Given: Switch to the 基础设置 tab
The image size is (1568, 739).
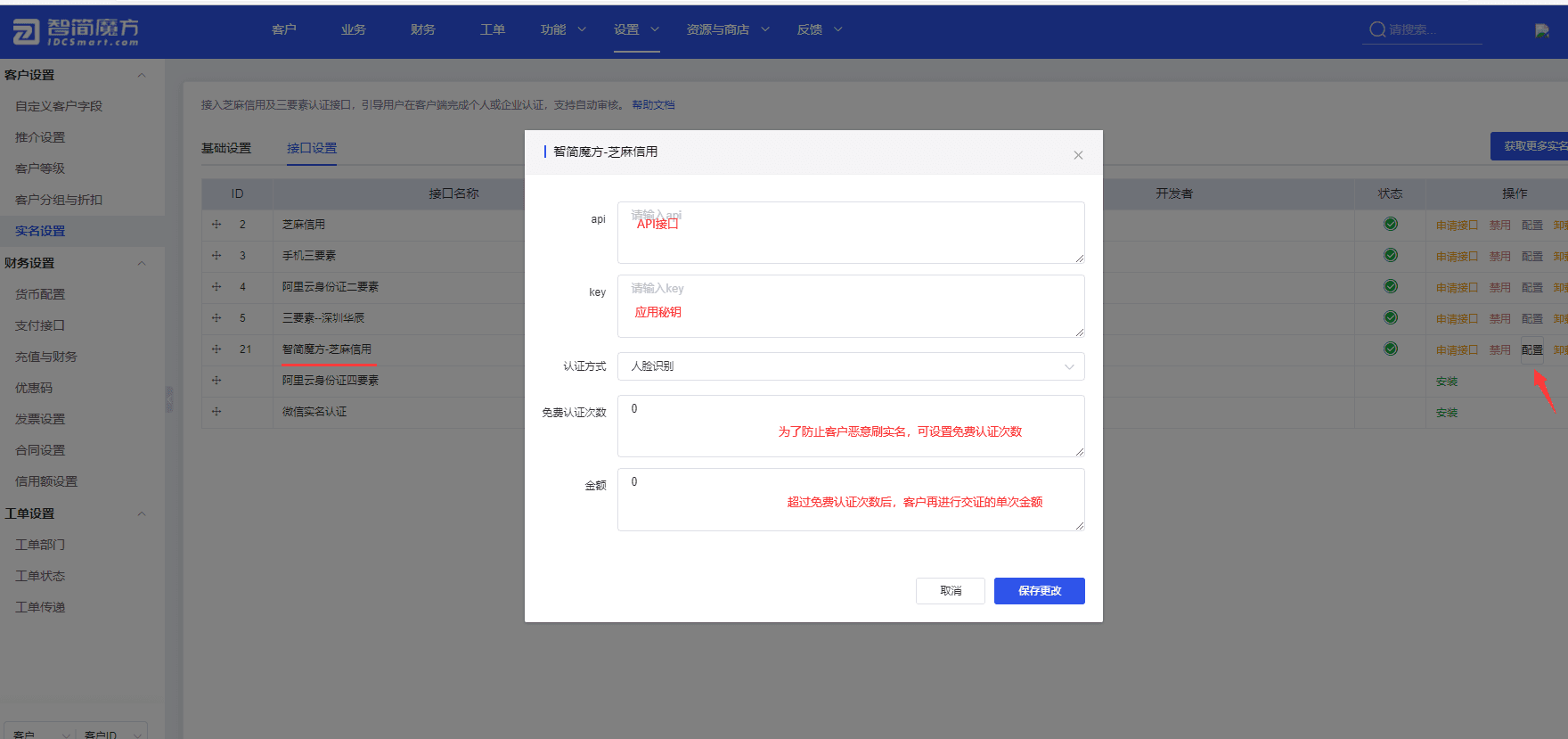Looking at the screenshot, I should pyautogui.click(x=226, y=148).
